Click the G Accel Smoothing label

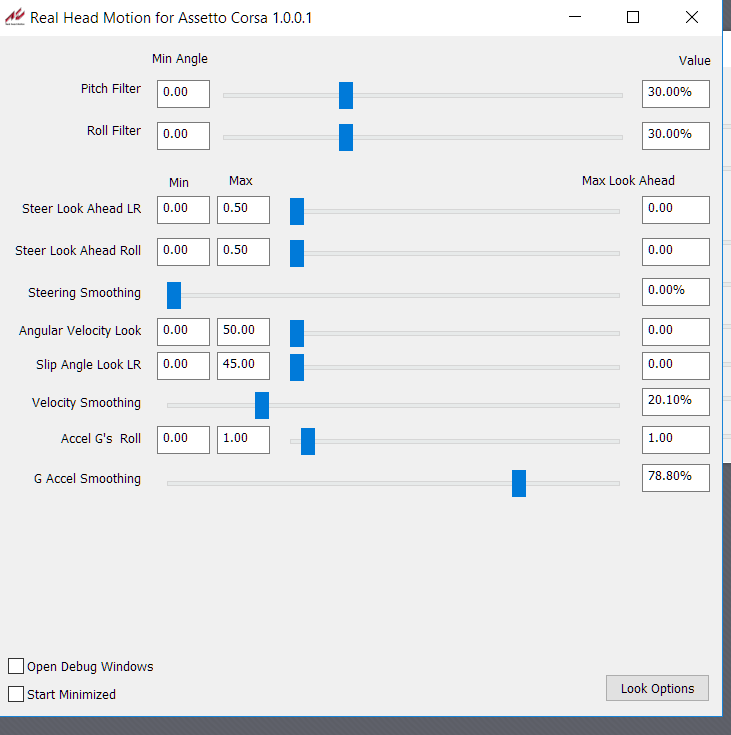[x=87, y=479]
